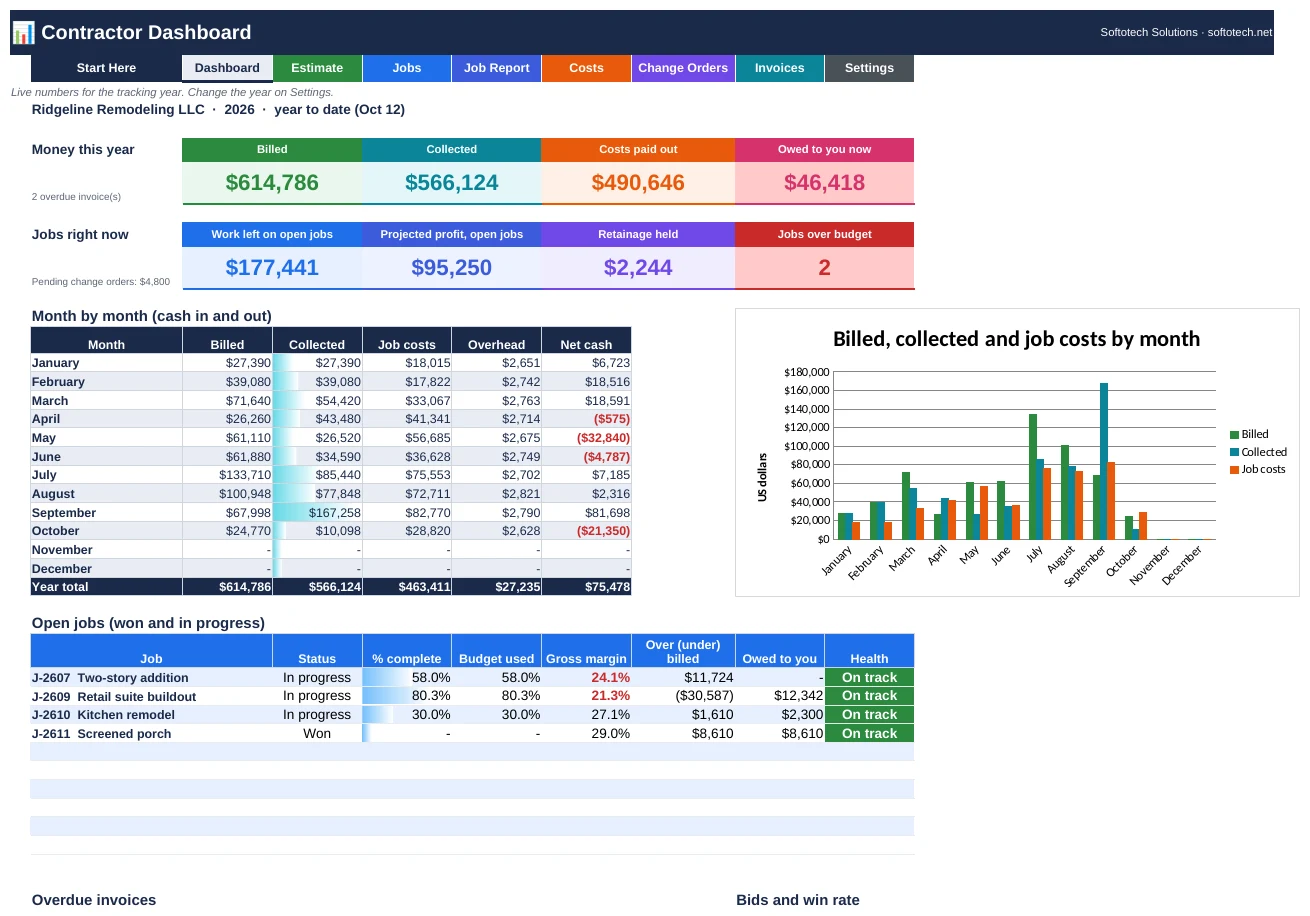
Task: Click the Projected profit value $95,250
Action: [x=452, y=268]
